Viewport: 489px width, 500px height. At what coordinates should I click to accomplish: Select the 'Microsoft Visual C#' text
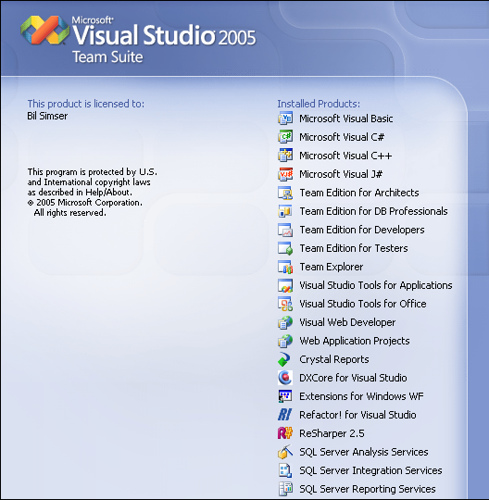(x=342, y=137)
